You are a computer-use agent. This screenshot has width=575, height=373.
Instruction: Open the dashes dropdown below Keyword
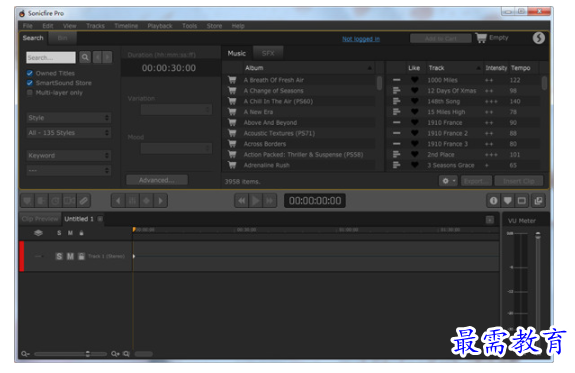click(69, 170)
